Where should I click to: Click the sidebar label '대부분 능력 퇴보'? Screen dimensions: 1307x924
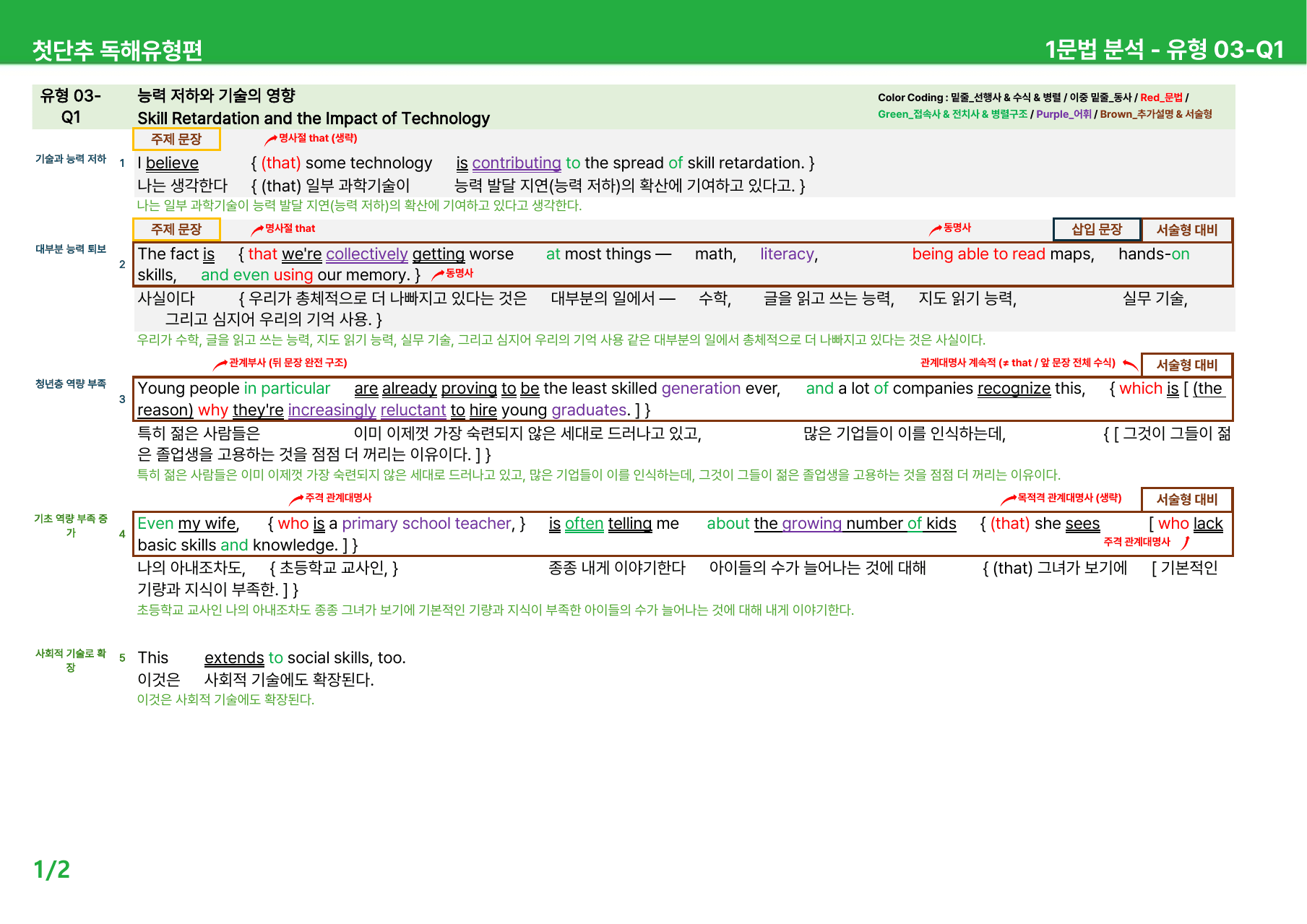point(71,249)
